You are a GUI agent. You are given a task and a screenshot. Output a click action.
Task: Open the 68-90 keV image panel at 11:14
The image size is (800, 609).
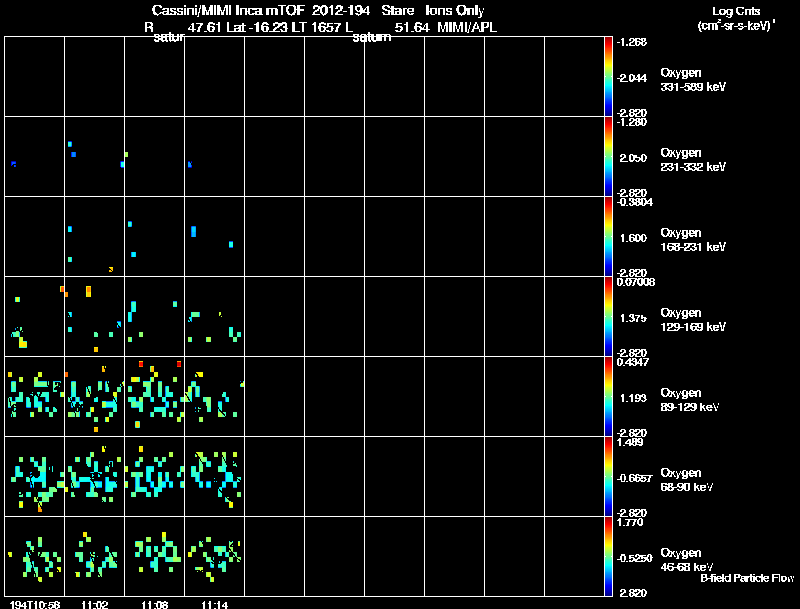214,476
